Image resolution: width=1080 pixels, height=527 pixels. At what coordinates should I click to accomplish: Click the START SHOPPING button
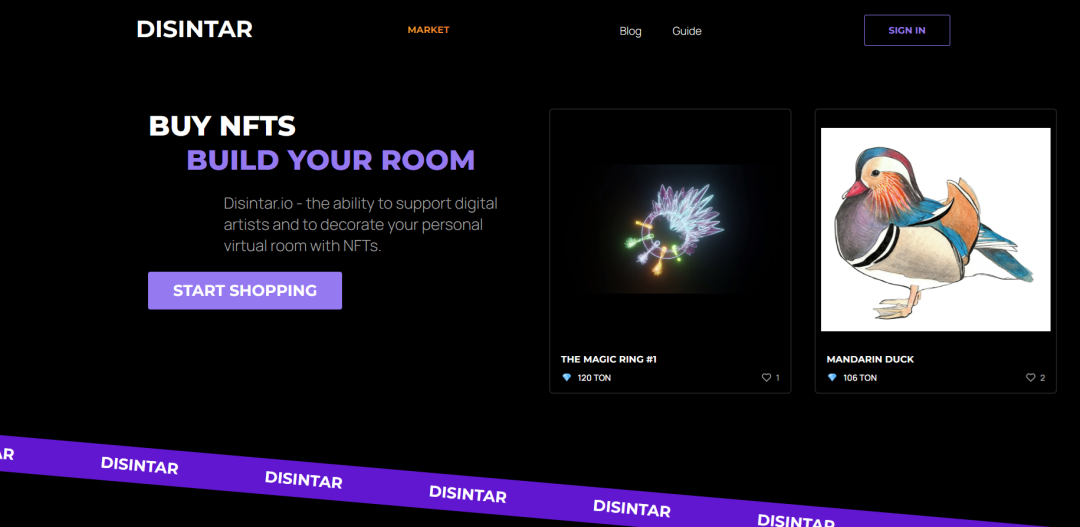(x=245, y=291)
